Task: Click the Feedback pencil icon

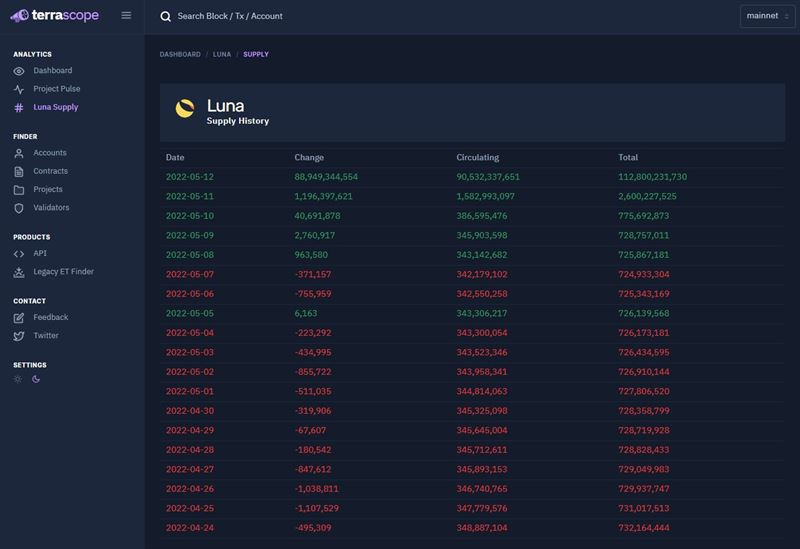Action: pos(19,318)
